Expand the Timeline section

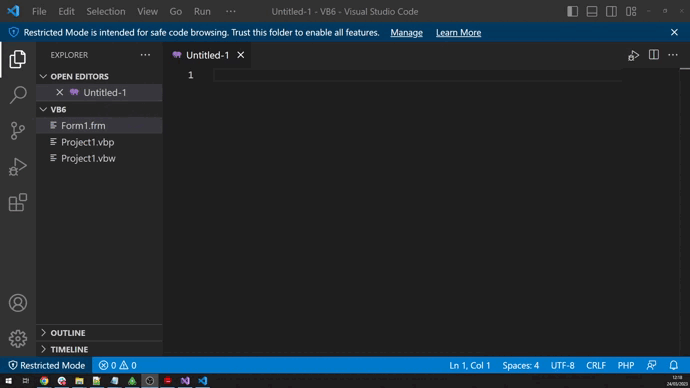click(x=99, y=349)
